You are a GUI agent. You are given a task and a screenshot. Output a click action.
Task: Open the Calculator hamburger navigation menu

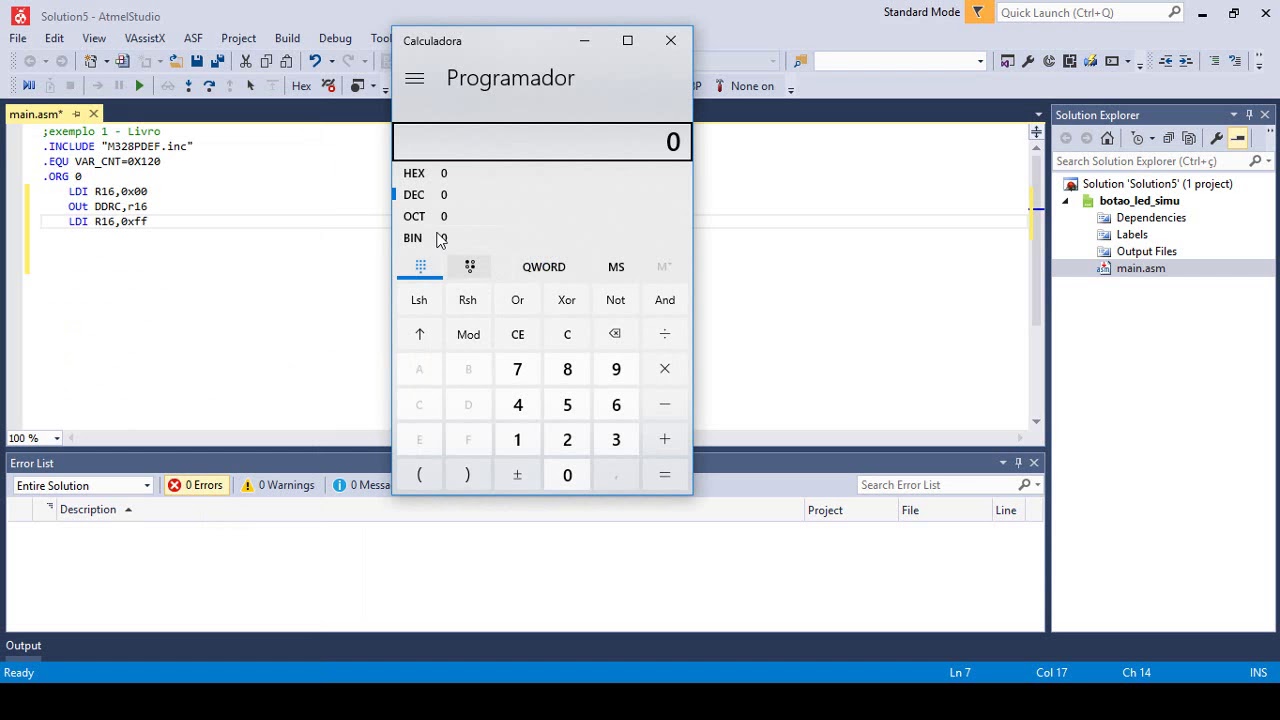coord(415,78)
